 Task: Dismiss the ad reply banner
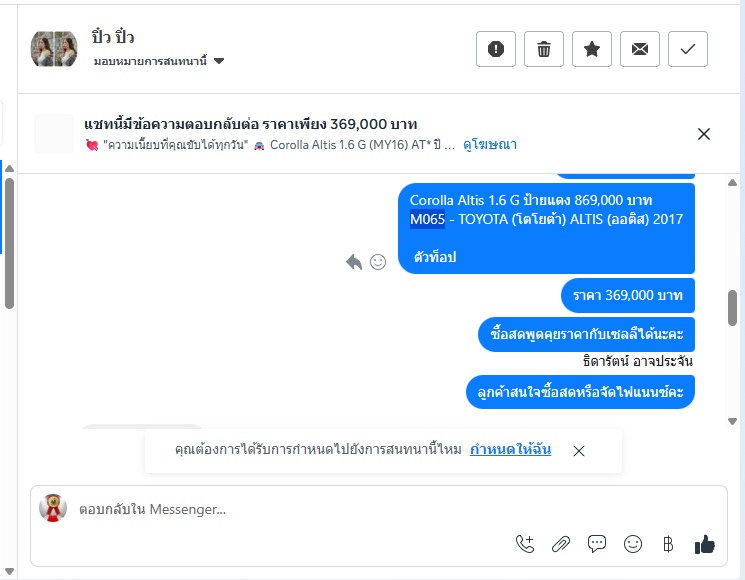pyautogui.click(x=704, y=134)
